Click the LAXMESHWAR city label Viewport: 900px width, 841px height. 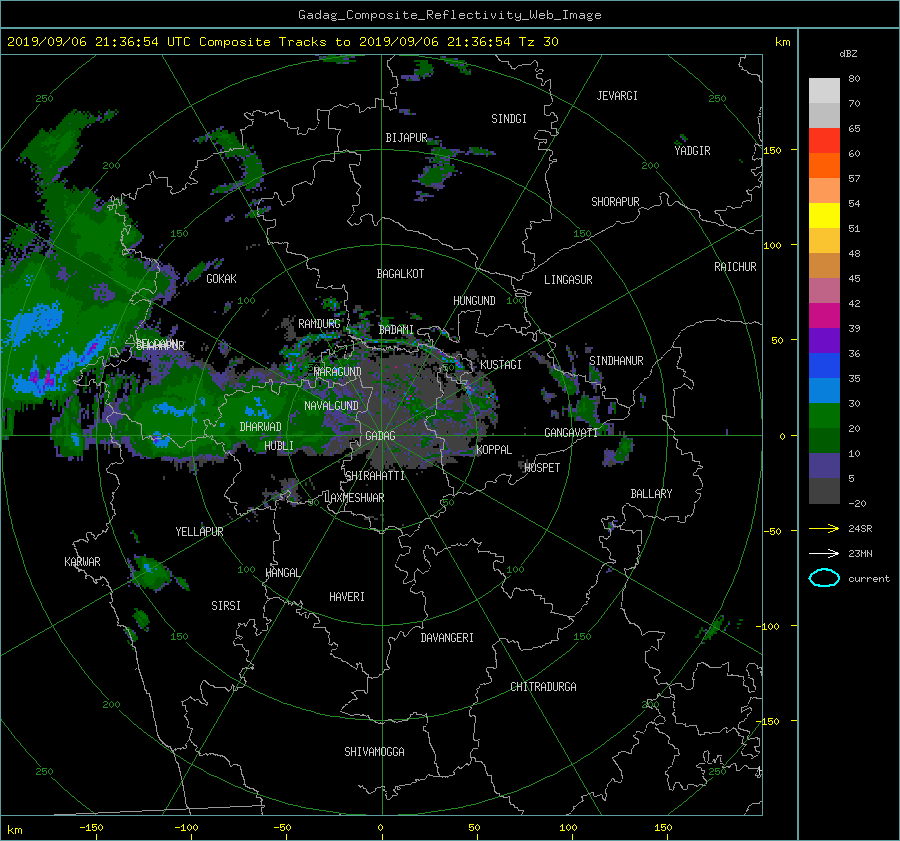354,498
